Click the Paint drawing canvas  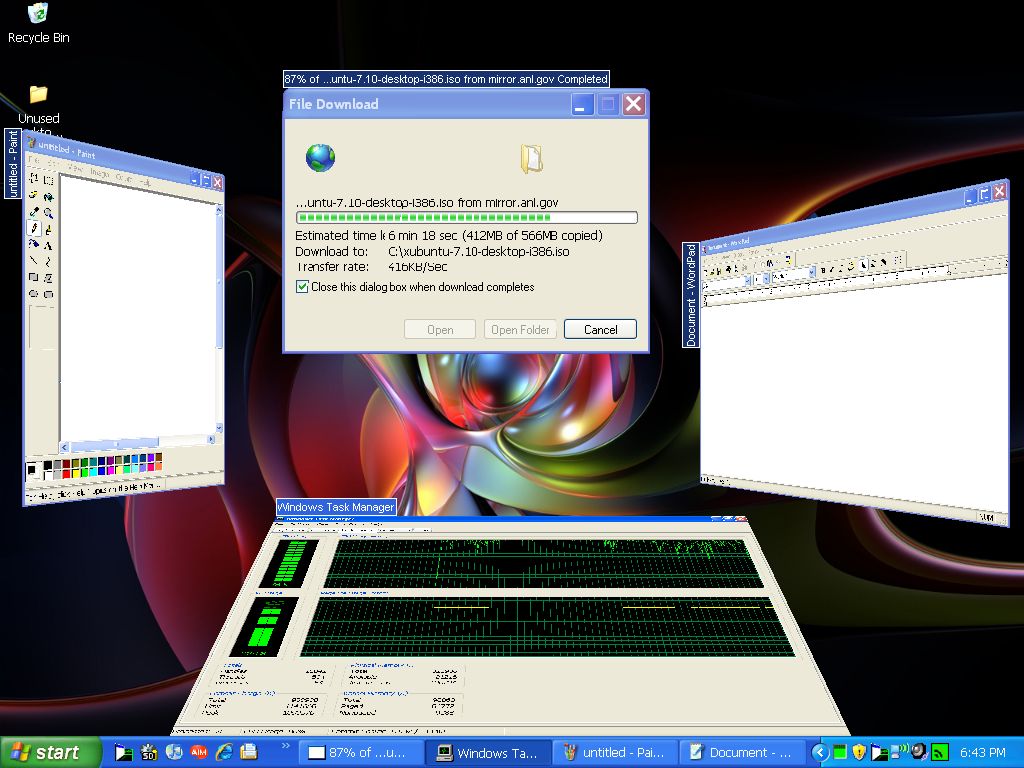[137, 313]
